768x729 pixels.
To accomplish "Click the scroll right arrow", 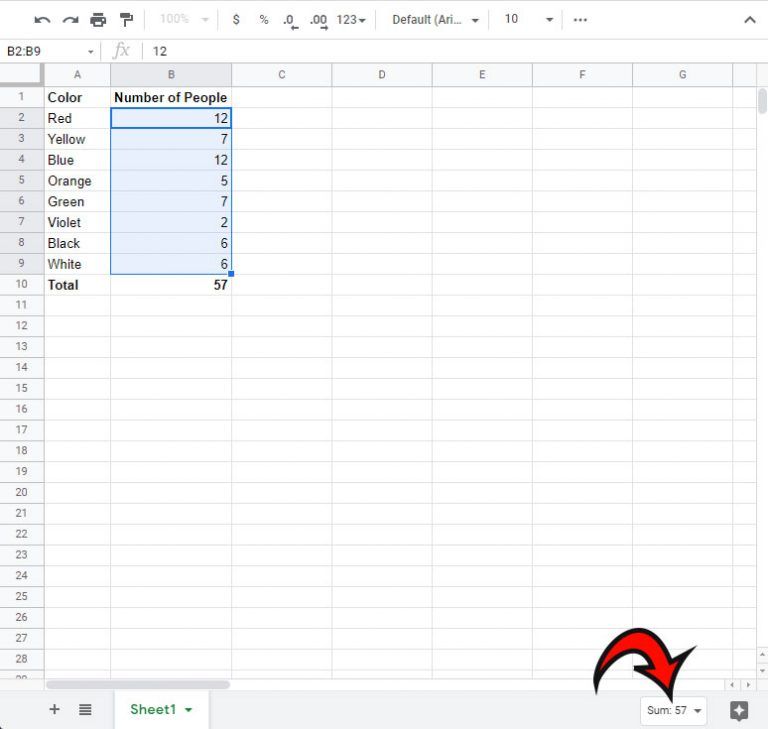I will [x=748, y=684].
